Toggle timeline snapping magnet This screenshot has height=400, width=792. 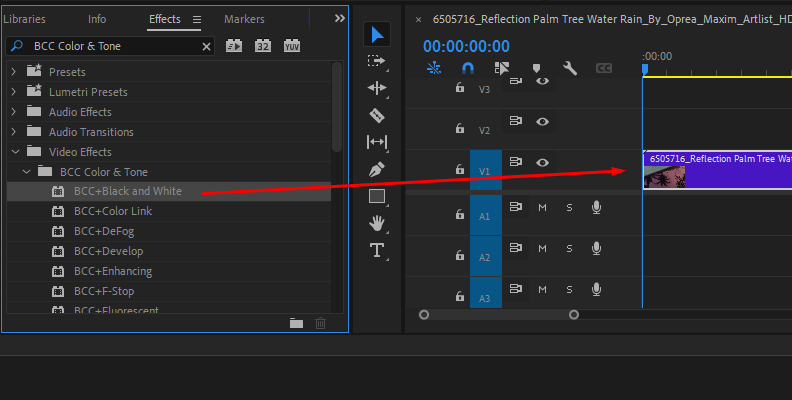click(x=467, y=68)
